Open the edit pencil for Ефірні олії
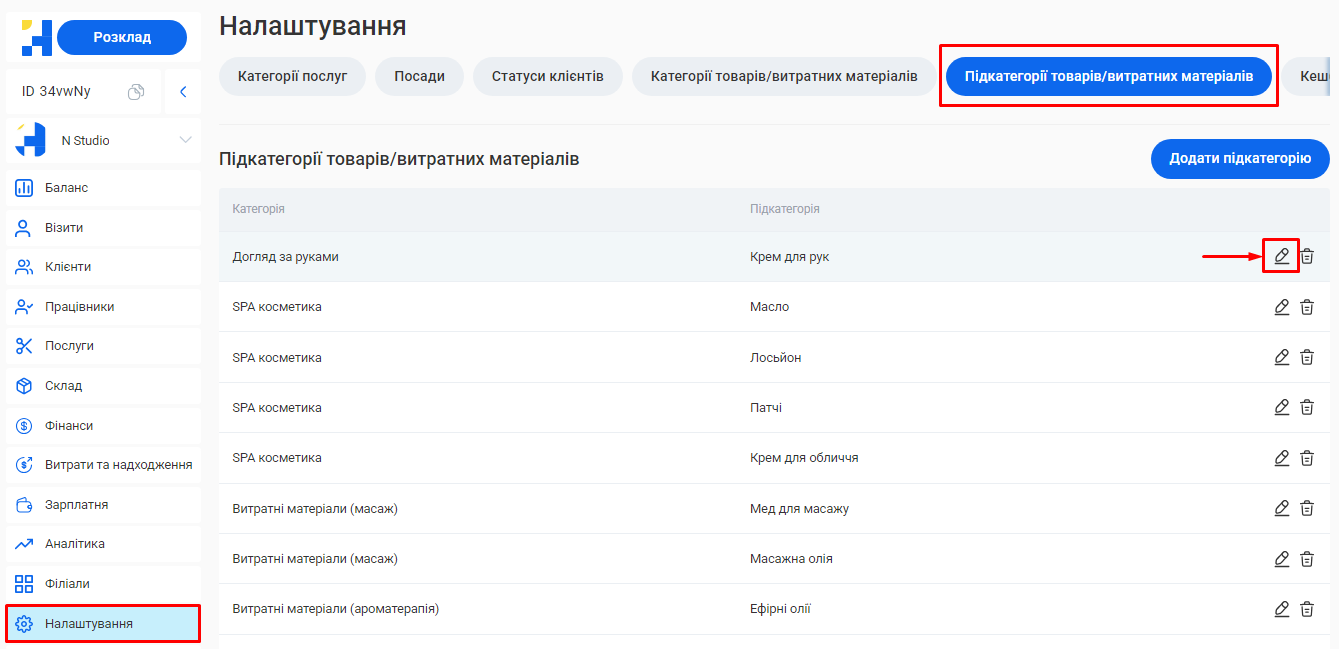The width and height of the screenshot is (1339, 649). click(x=1281, y=608)
